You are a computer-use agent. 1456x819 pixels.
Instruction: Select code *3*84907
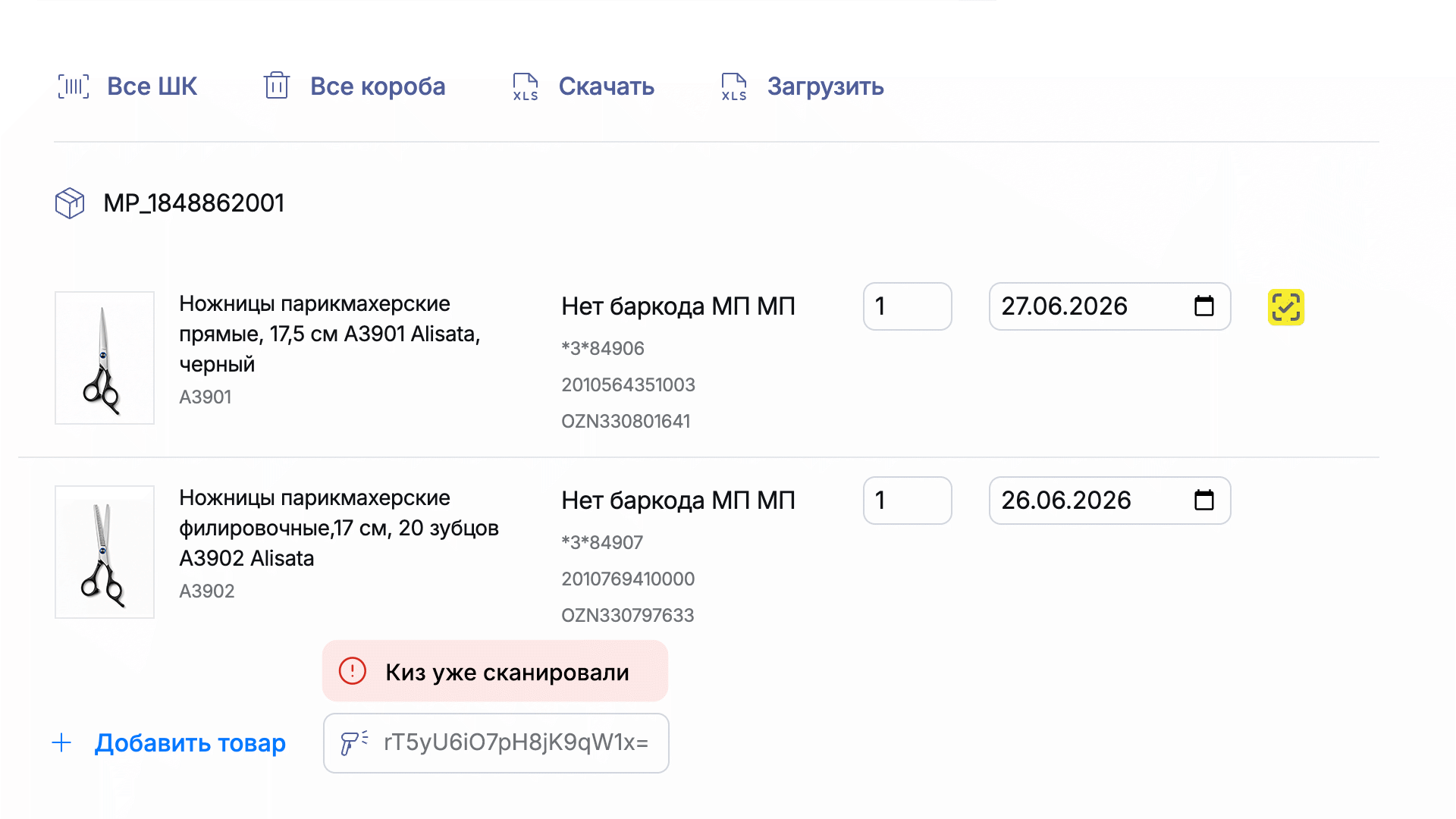click(x=602, y=542)
